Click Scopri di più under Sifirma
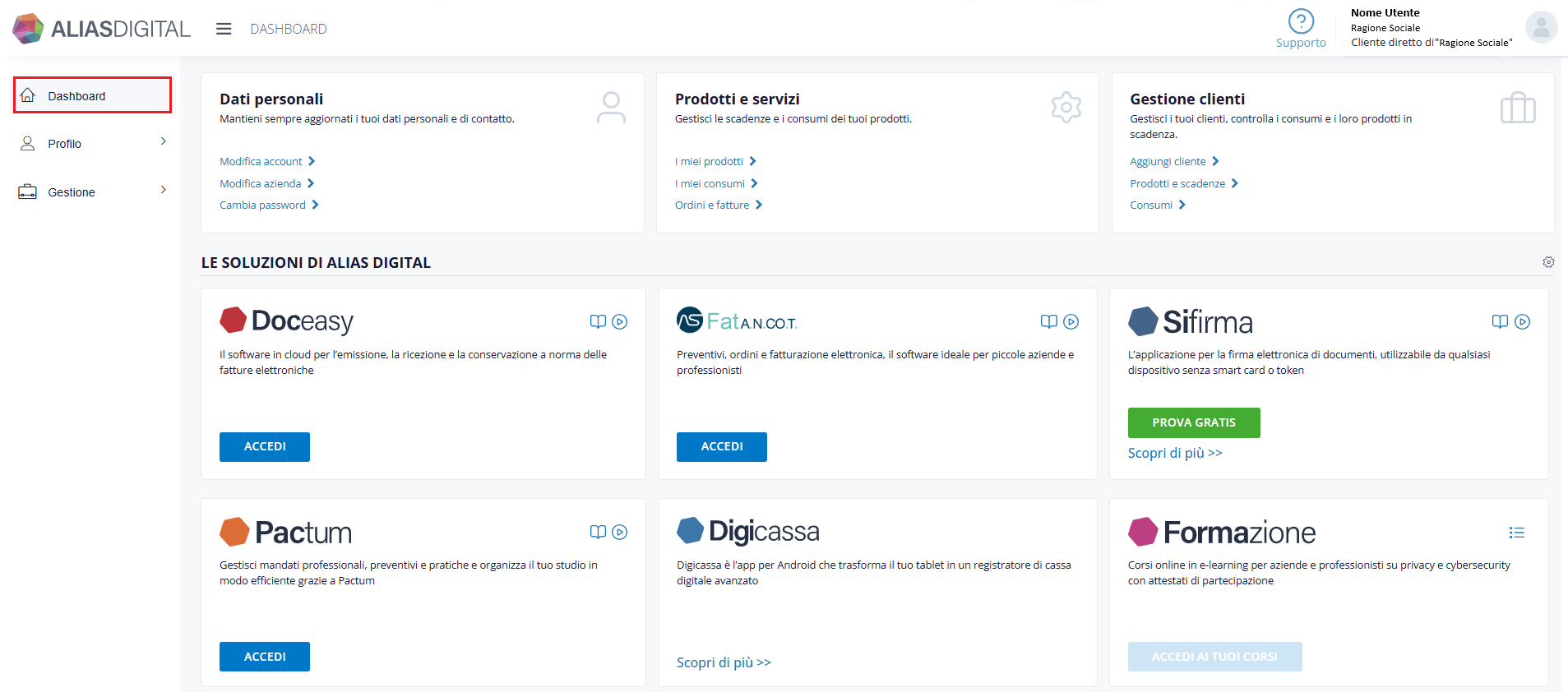The height and width of the screenshot is (692, 1568). 1175,453
